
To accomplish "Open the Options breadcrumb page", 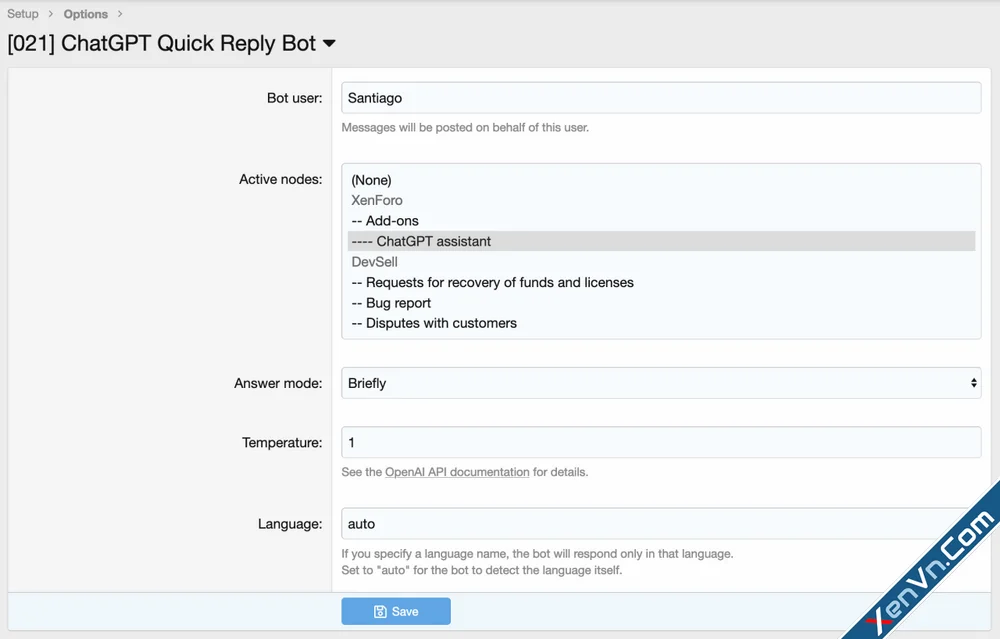I will point(84,14).
